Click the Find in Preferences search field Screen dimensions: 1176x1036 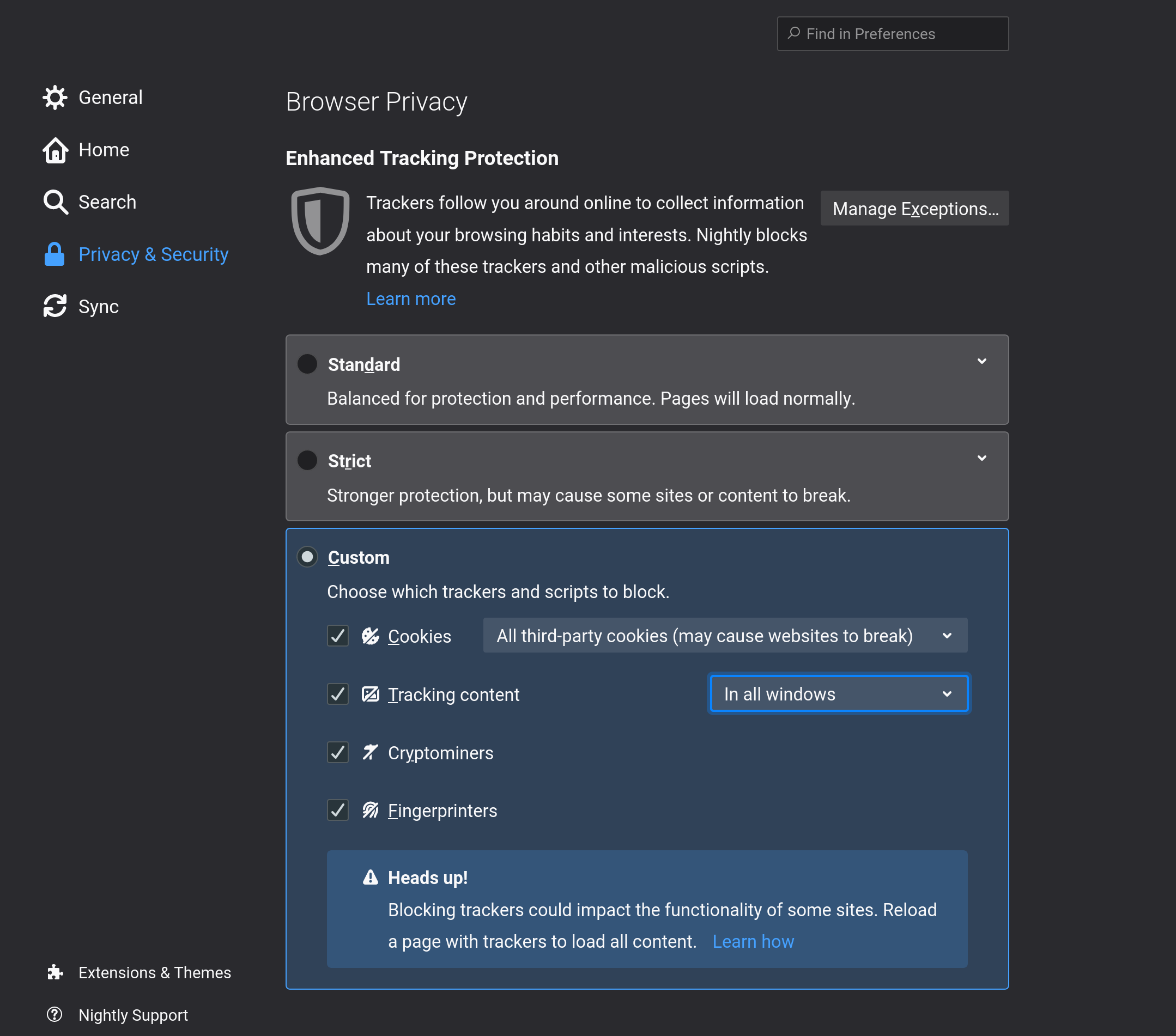click(x=892, y=33)
